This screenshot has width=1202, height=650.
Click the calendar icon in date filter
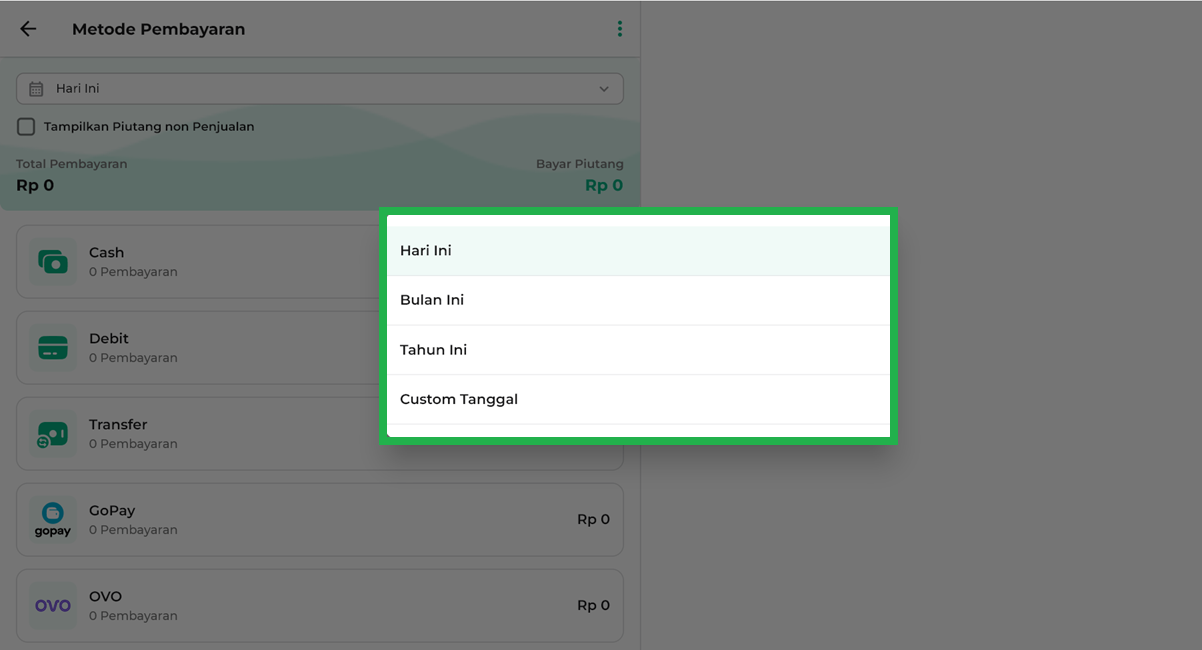[x=36, y=89]
